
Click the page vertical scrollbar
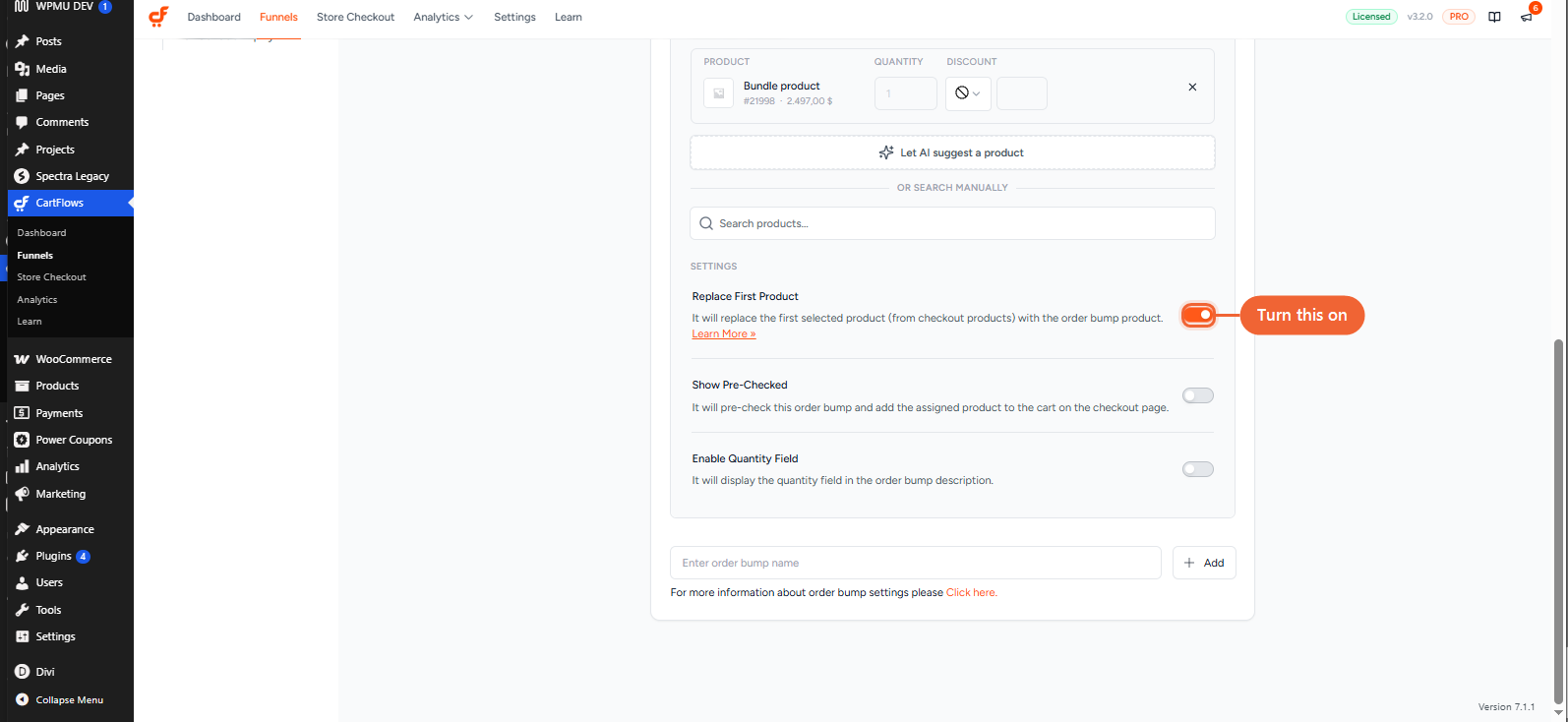(1558, 521)
